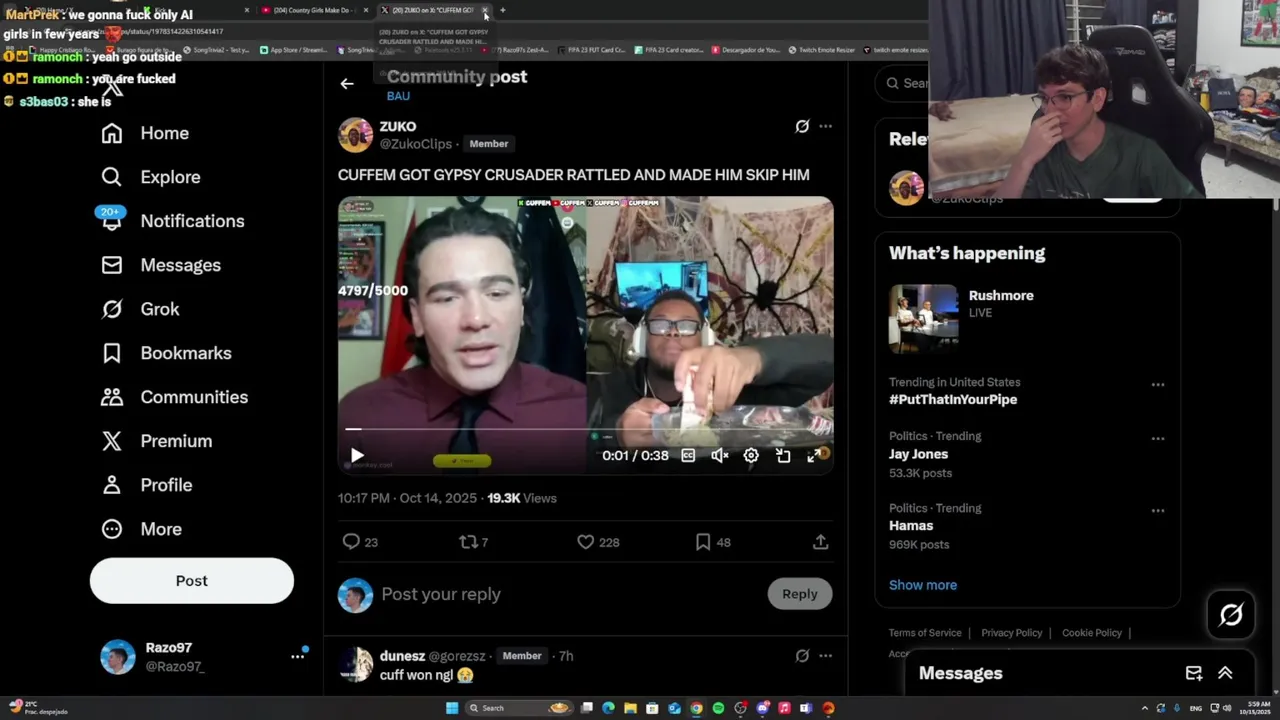The width and height of the screenshot is (1280, 720).
Task: Open the Privacy Policy link
Action: point(1011,633)
